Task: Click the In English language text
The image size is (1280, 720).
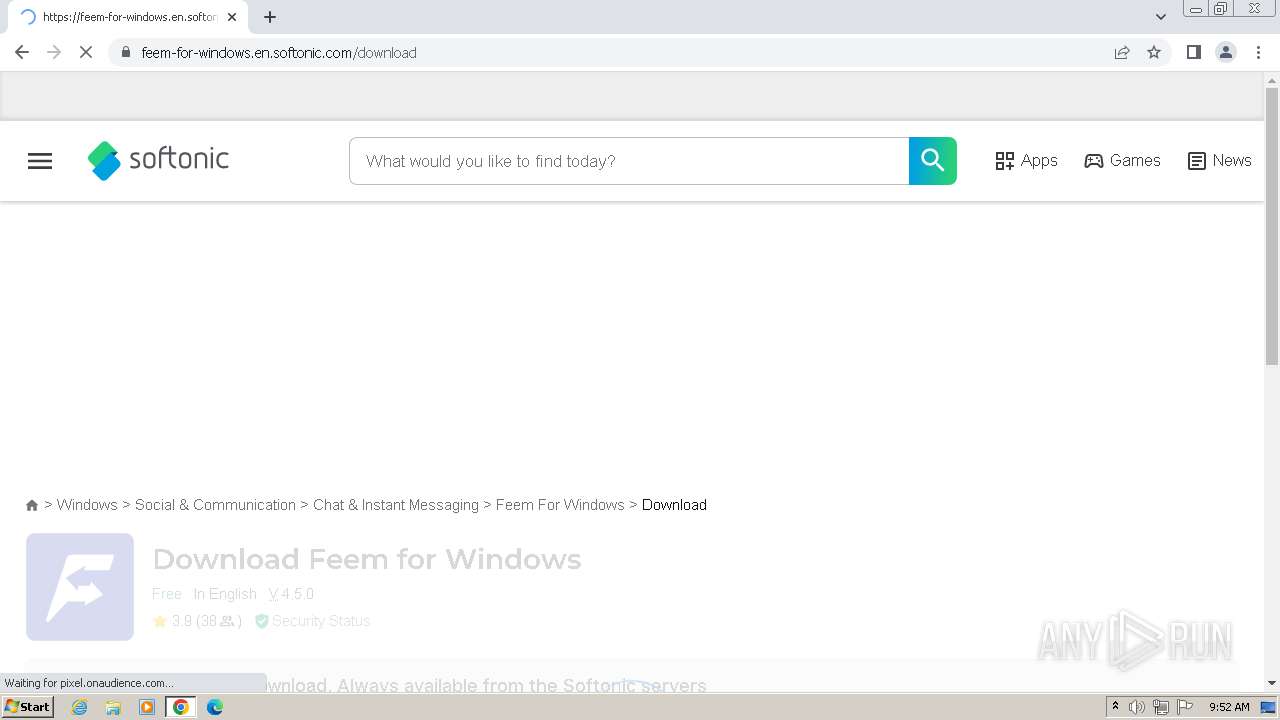Action: 225,594
